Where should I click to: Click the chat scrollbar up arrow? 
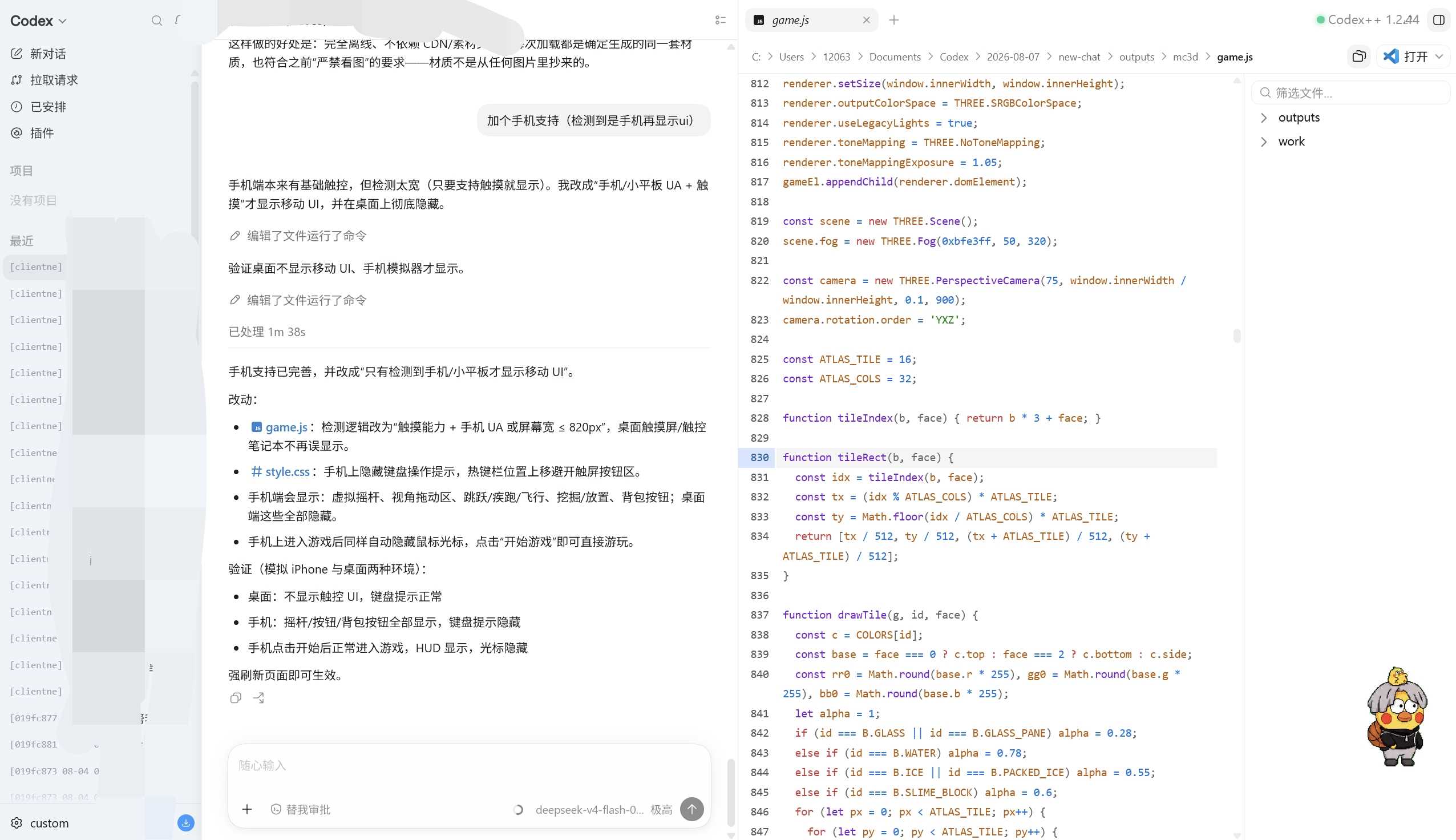[731, 47]
